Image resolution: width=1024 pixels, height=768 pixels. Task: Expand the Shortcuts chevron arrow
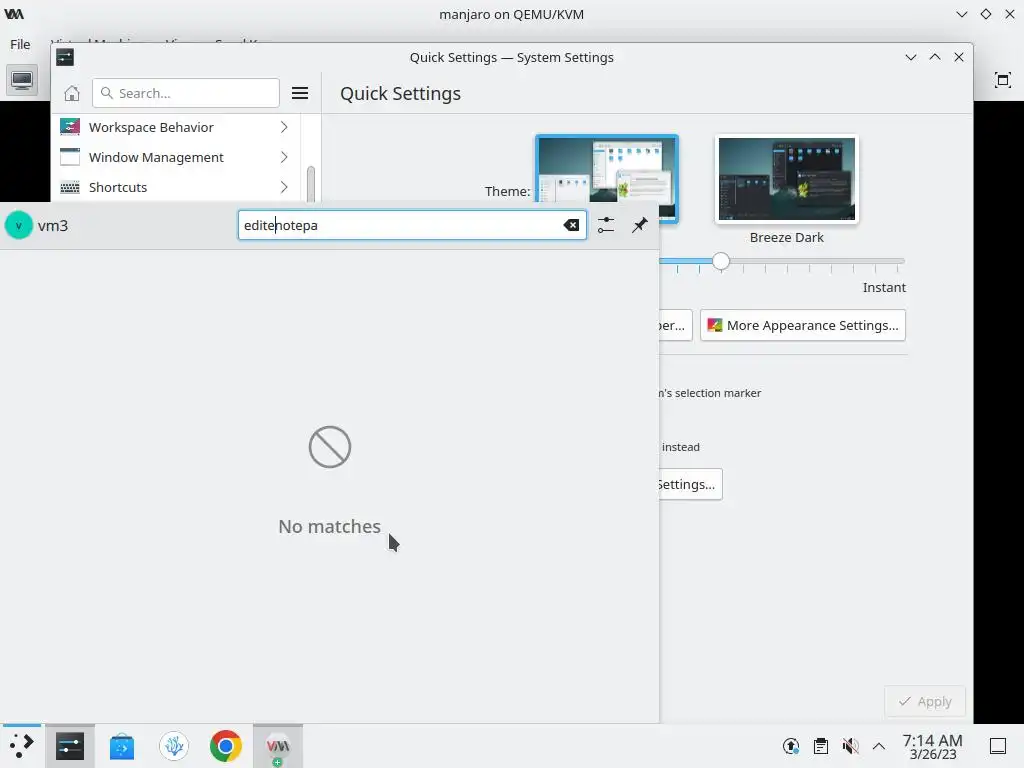pyautogui.click(x=284, y=187)
